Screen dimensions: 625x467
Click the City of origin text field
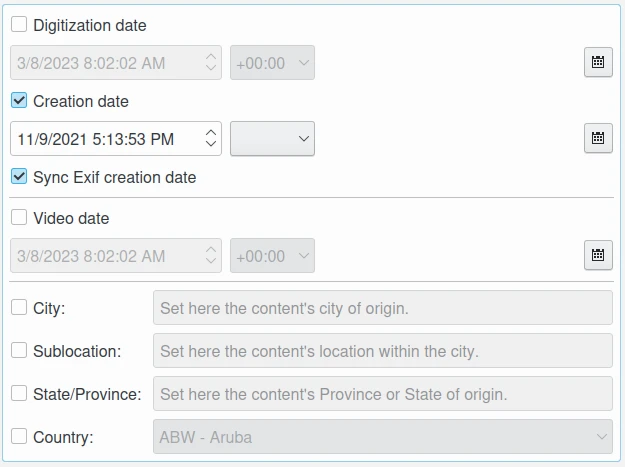pyautogui.click(x=382, y=308)
